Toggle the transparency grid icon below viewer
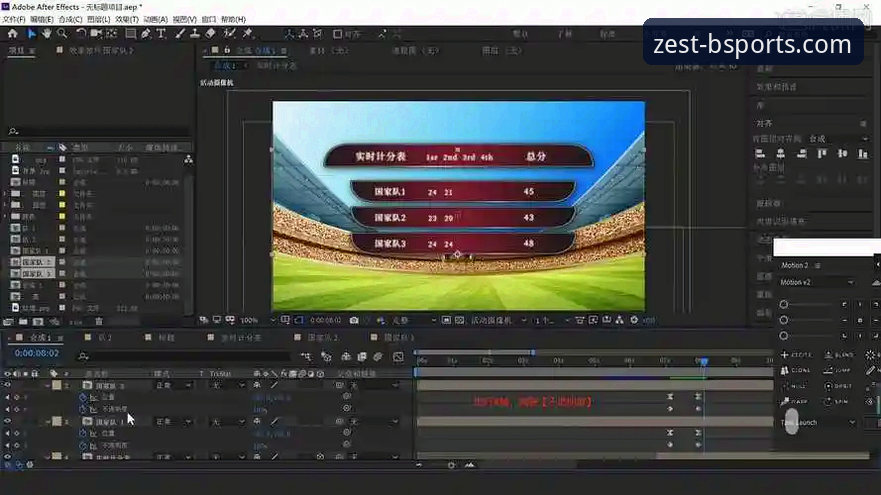881x495 pixels. coord(460,320)
